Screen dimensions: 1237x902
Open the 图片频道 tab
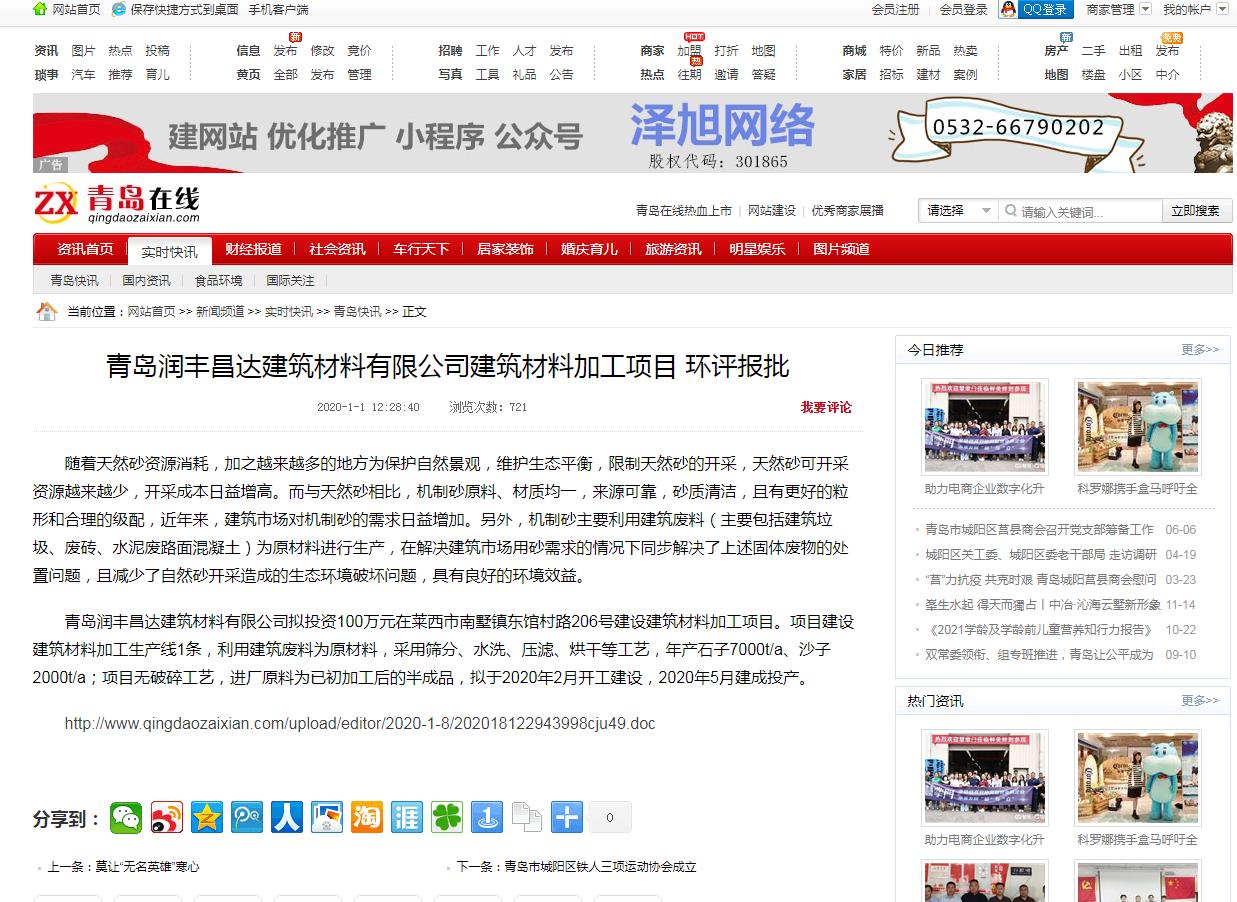(x=841, y=249)
